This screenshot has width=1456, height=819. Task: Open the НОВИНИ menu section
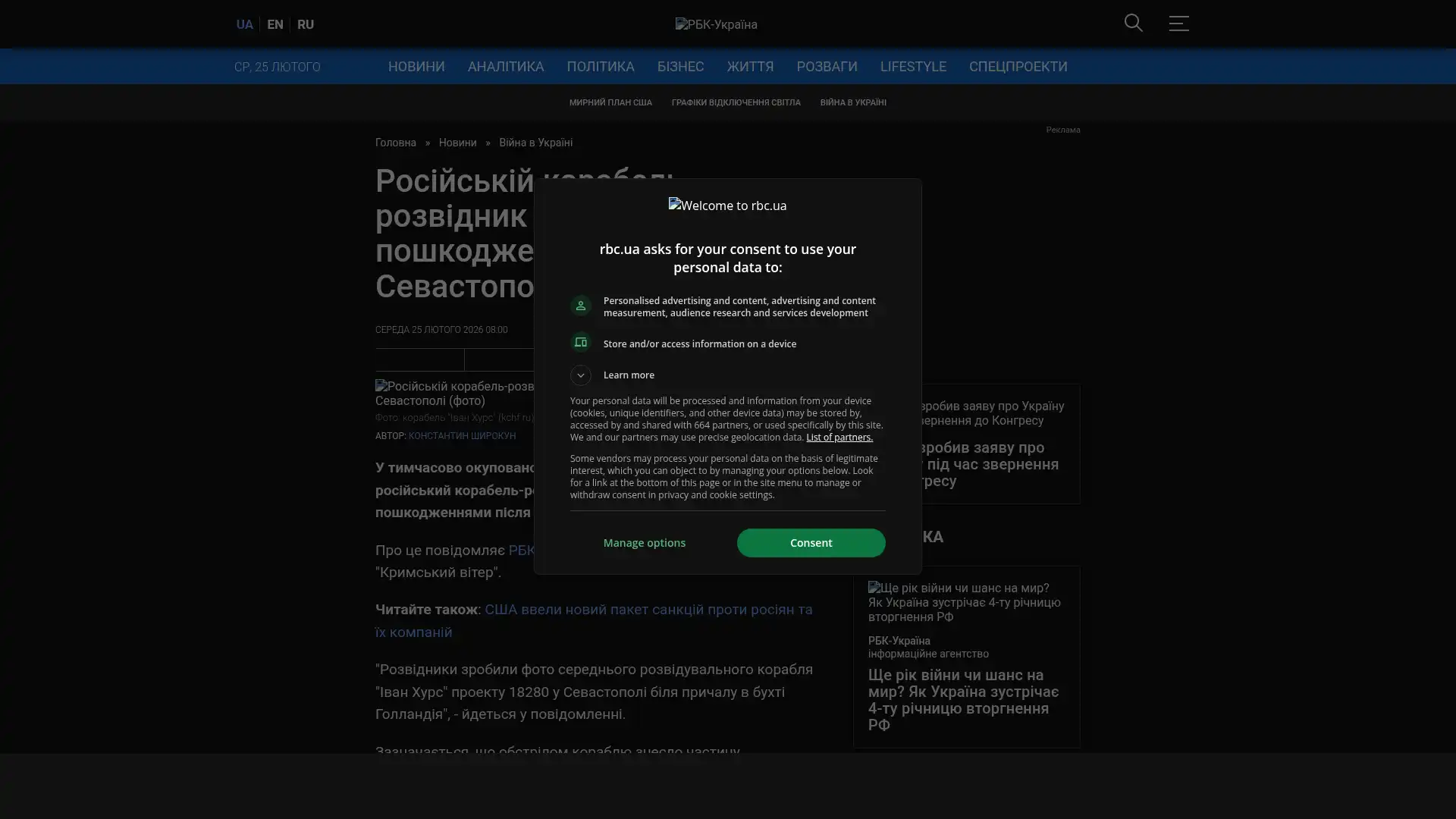tap(416, 67)
